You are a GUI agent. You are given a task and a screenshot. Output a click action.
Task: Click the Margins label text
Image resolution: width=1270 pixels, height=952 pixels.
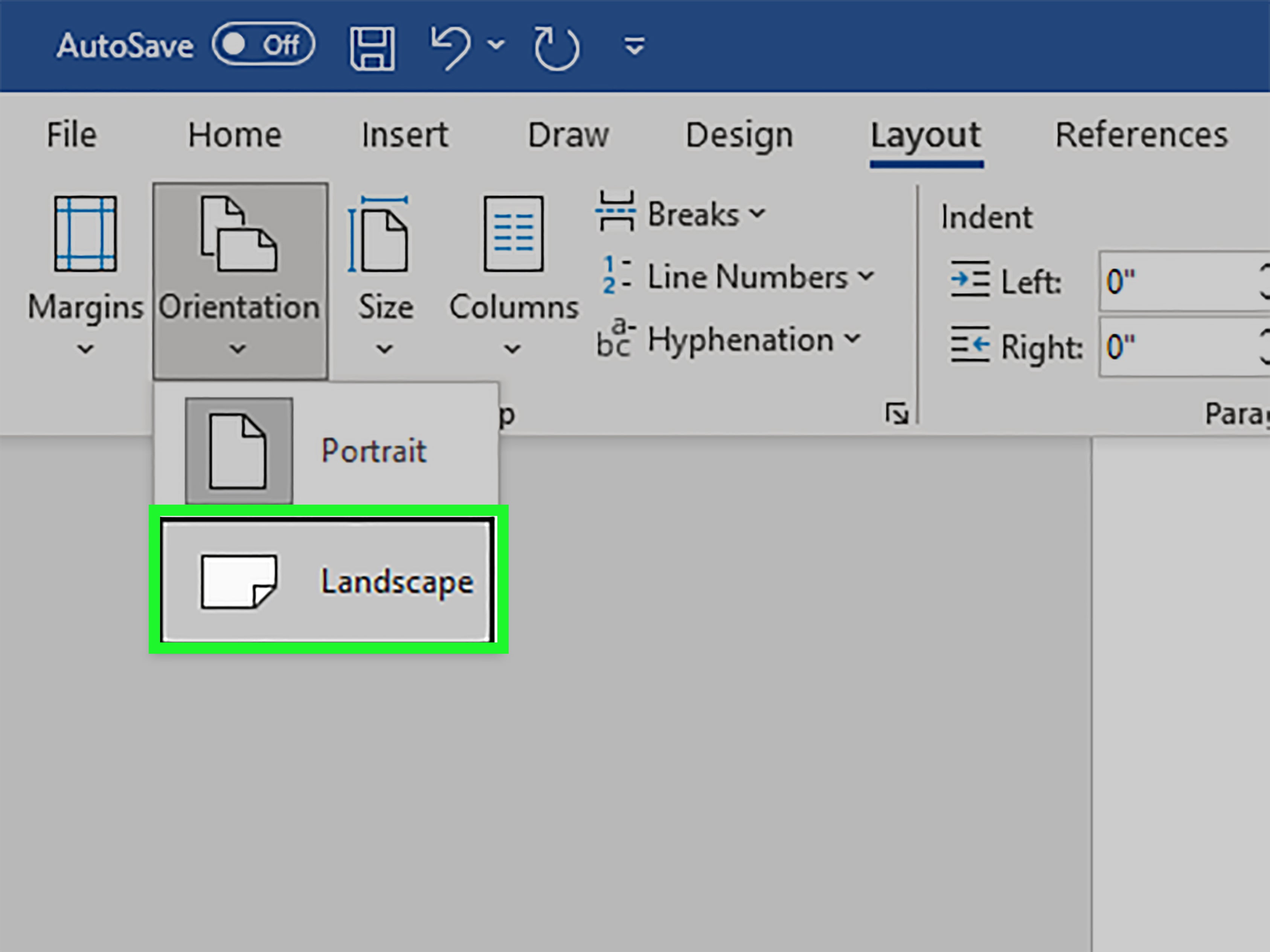tap(85, 308)
